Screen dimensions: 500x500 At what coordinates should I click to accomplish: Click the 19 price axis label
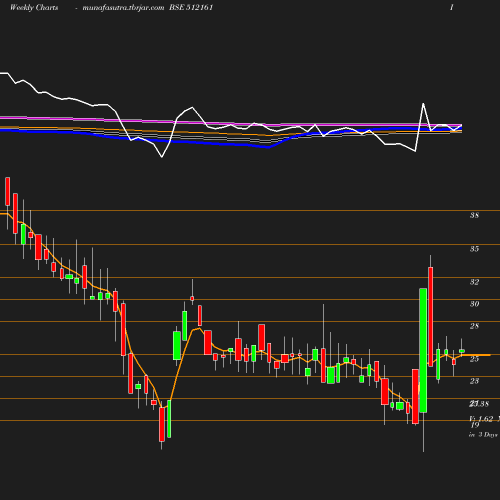click(475, 425)
